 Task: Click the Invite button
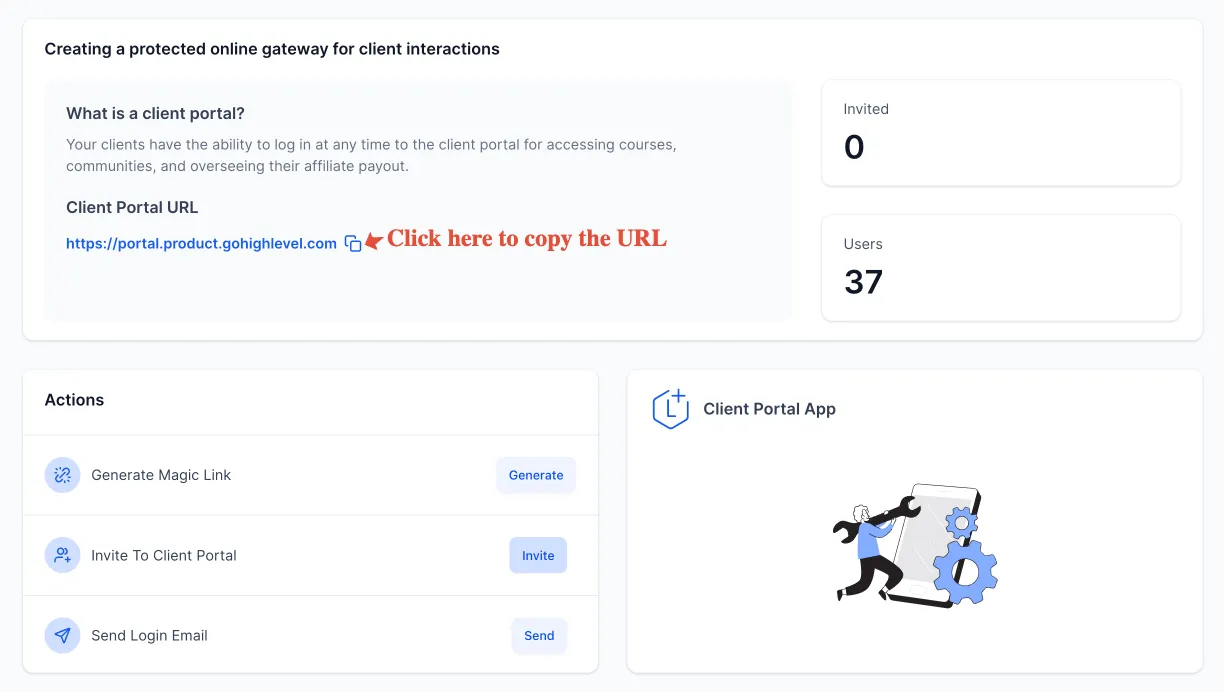click(538, 555)
